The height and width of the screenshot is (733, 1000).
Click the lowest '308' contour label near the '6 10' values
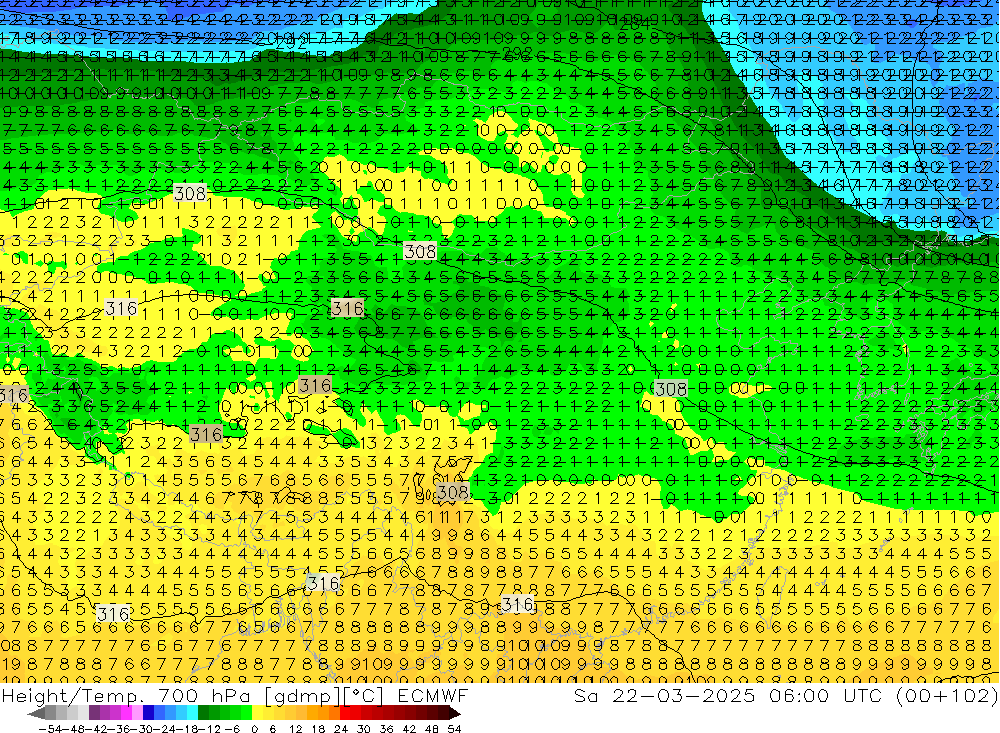tap(453, 492)
